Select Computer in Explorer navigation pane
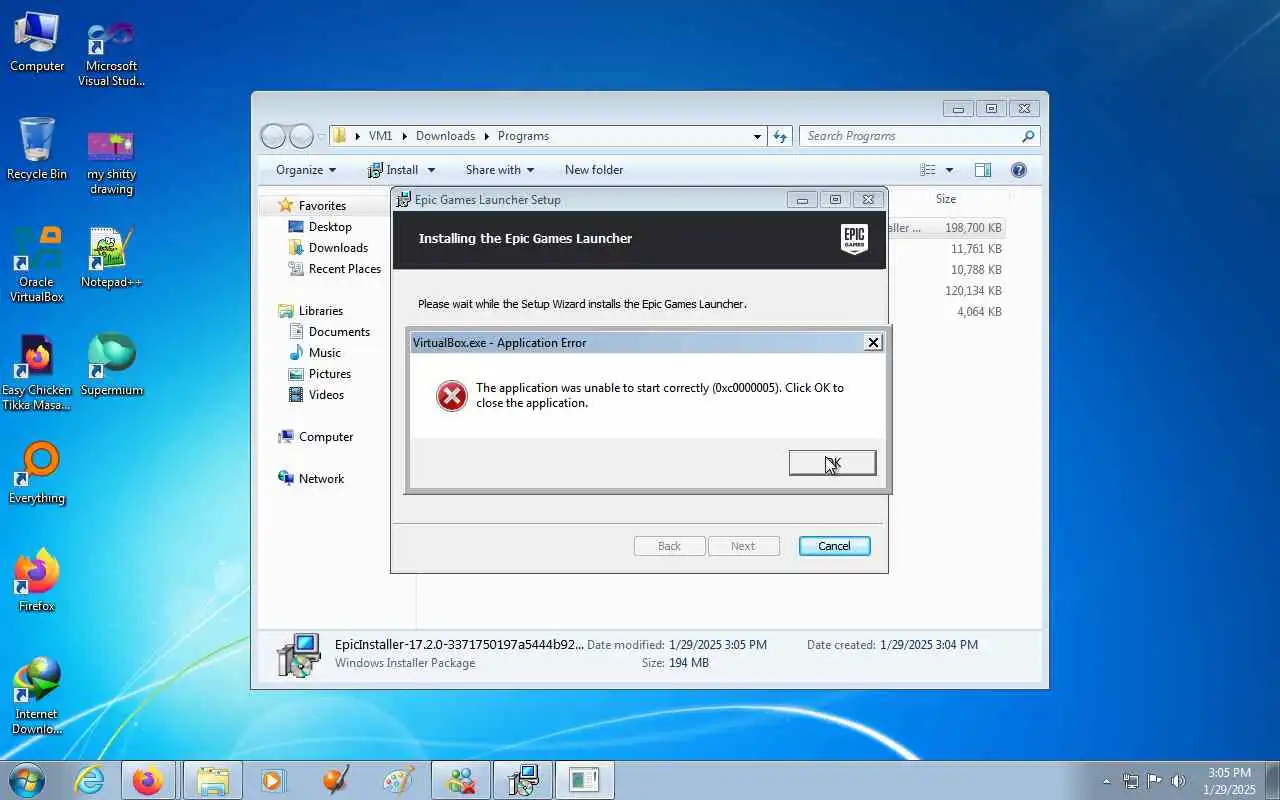 [x=326, y=437]
